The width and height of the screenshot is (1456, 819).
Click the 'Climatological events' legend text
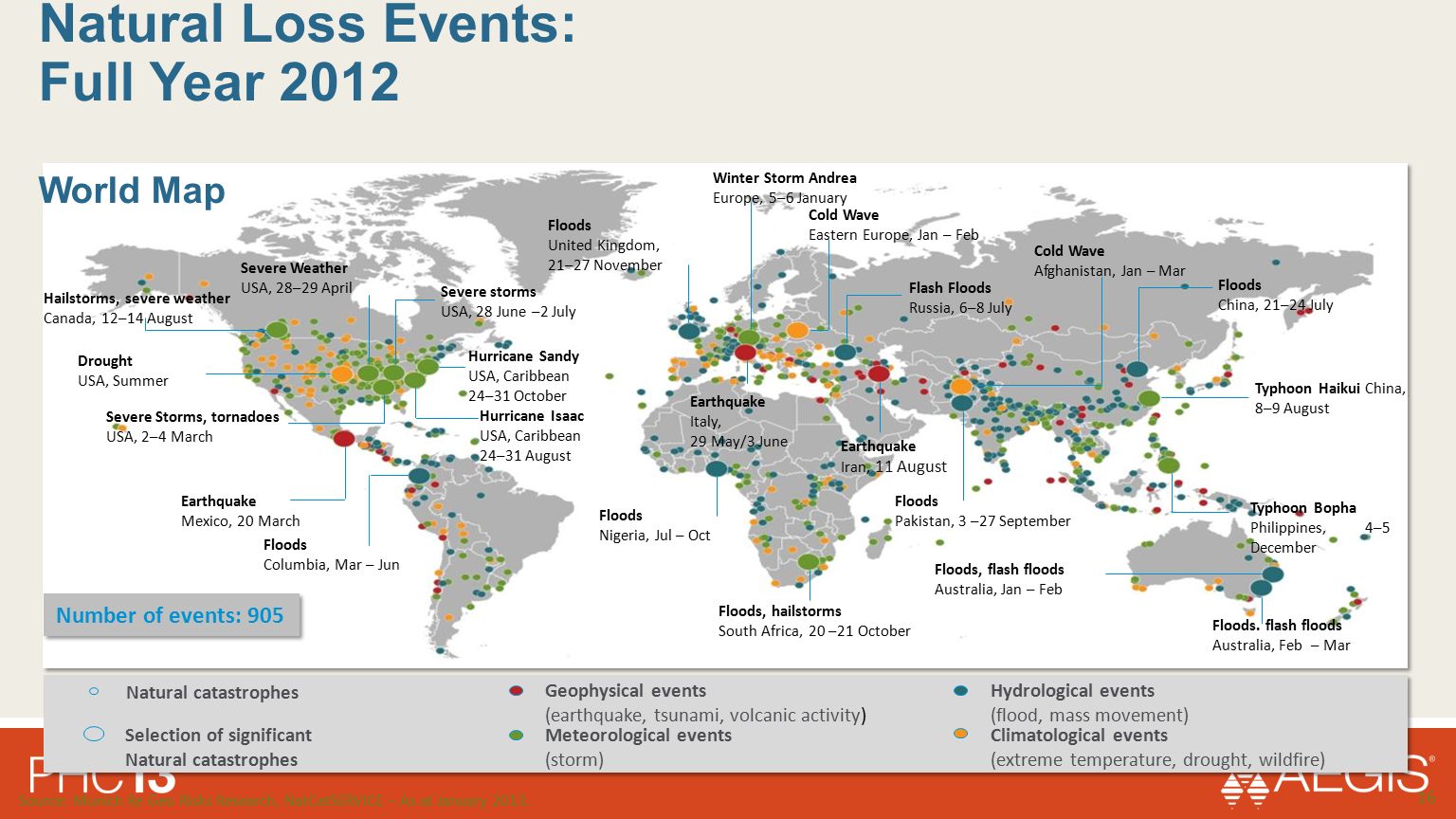tap(1079, 736)
